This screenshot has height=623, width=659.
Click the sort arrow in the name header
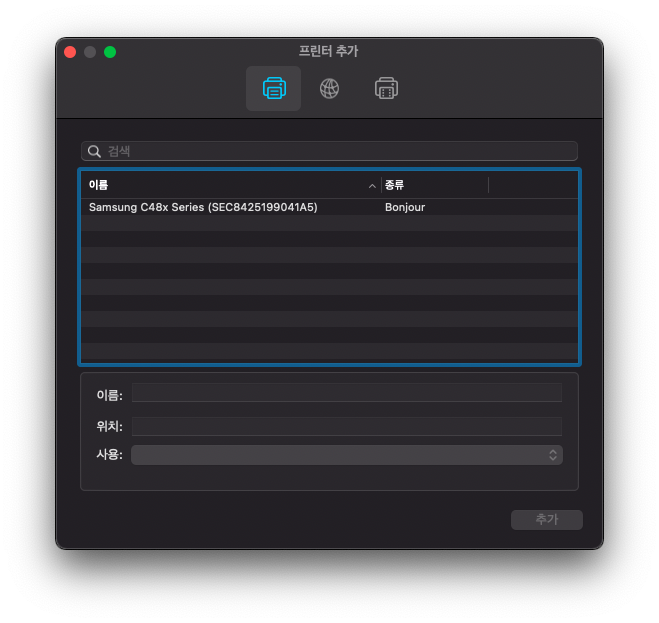click(372, 186)
